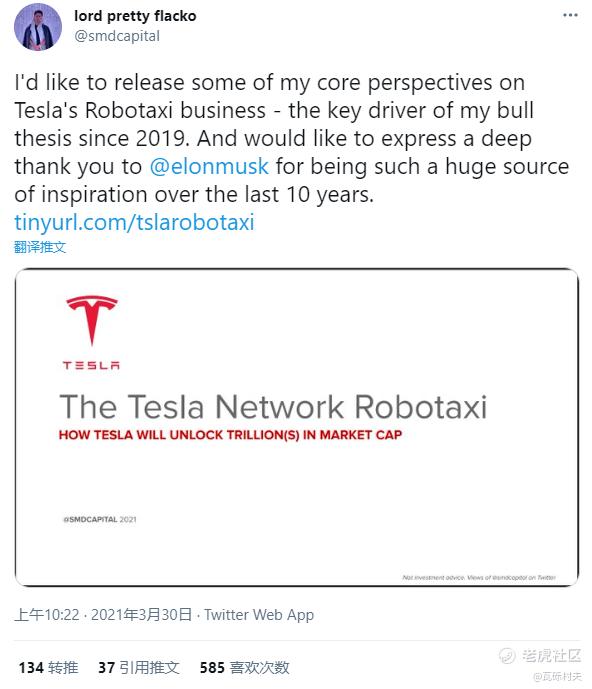Open the lord pretty flacko display name
This screenshot has width=592, height=689.
(135, 16)
